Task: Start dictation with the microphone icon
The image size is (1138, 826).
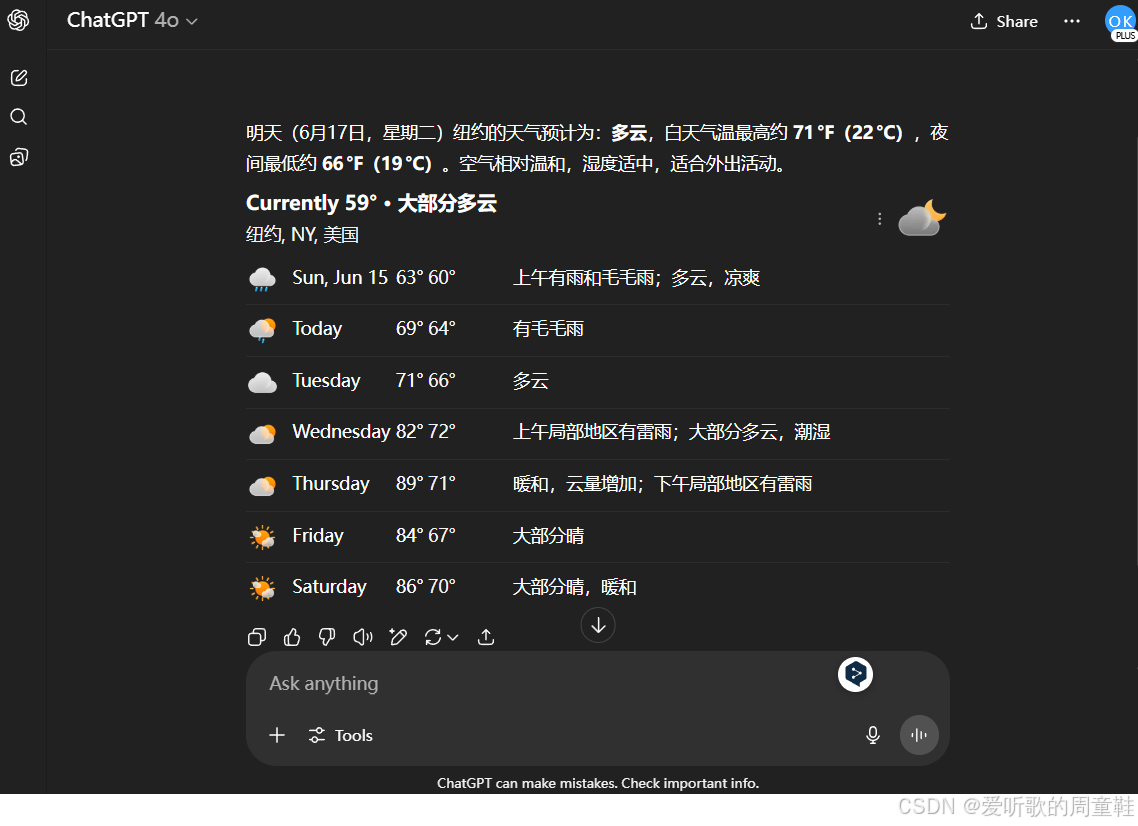Action: click(x=872, y=735)
